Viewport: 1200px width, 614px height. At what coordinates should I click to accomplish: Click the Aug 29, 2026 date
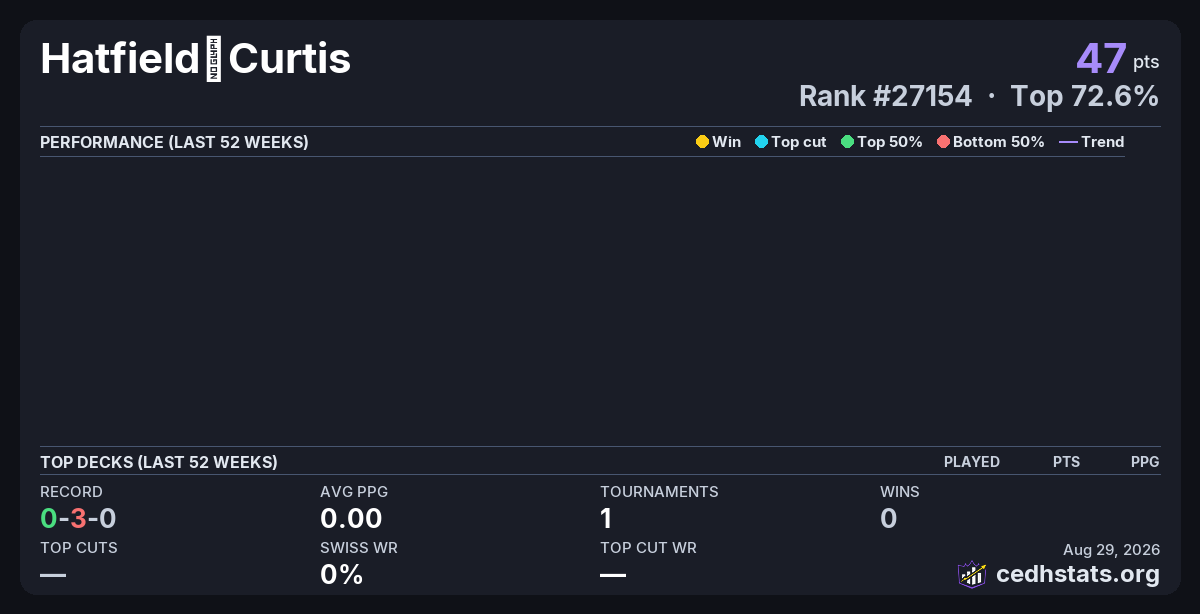coord(1112,549)
